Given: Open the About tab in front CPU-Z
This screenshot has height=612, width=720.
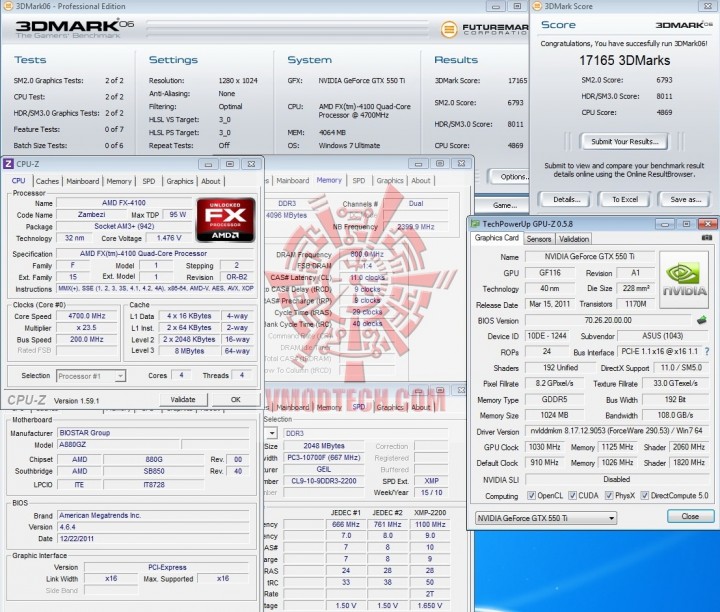Looking at the screenshot, I should pos(211,181).
